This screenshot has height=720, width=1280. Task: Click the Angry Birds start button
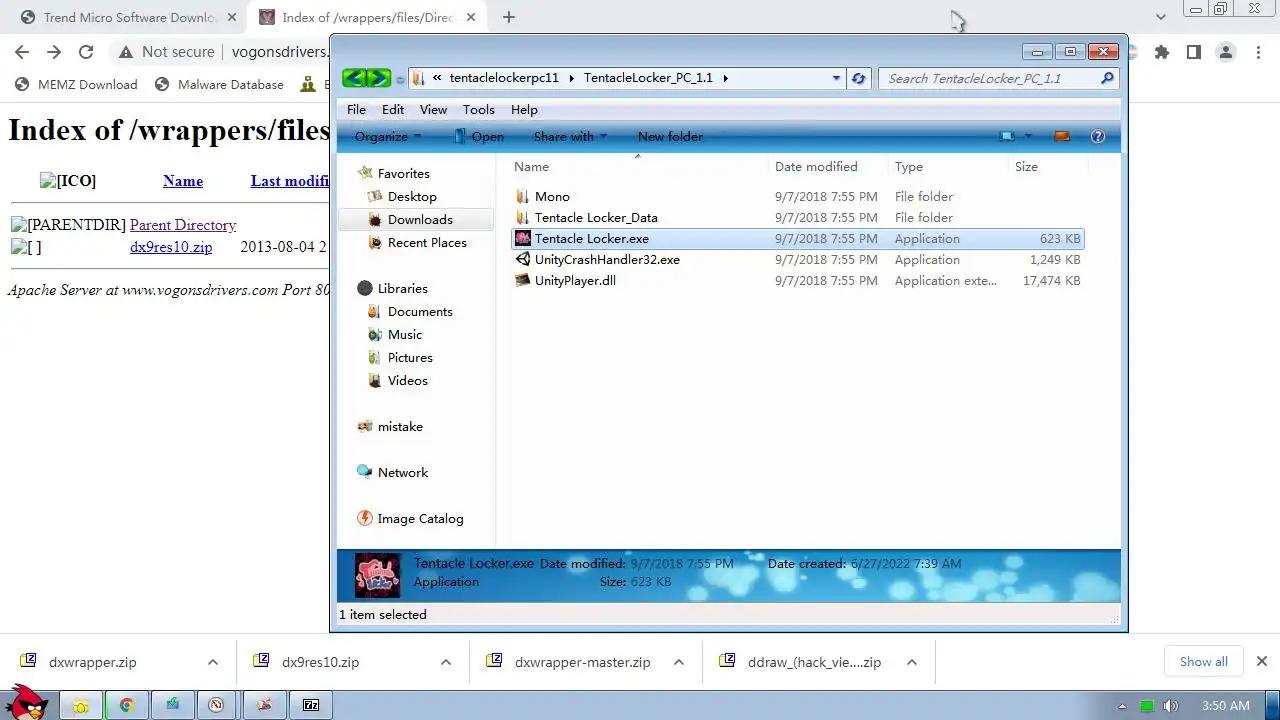25,702
